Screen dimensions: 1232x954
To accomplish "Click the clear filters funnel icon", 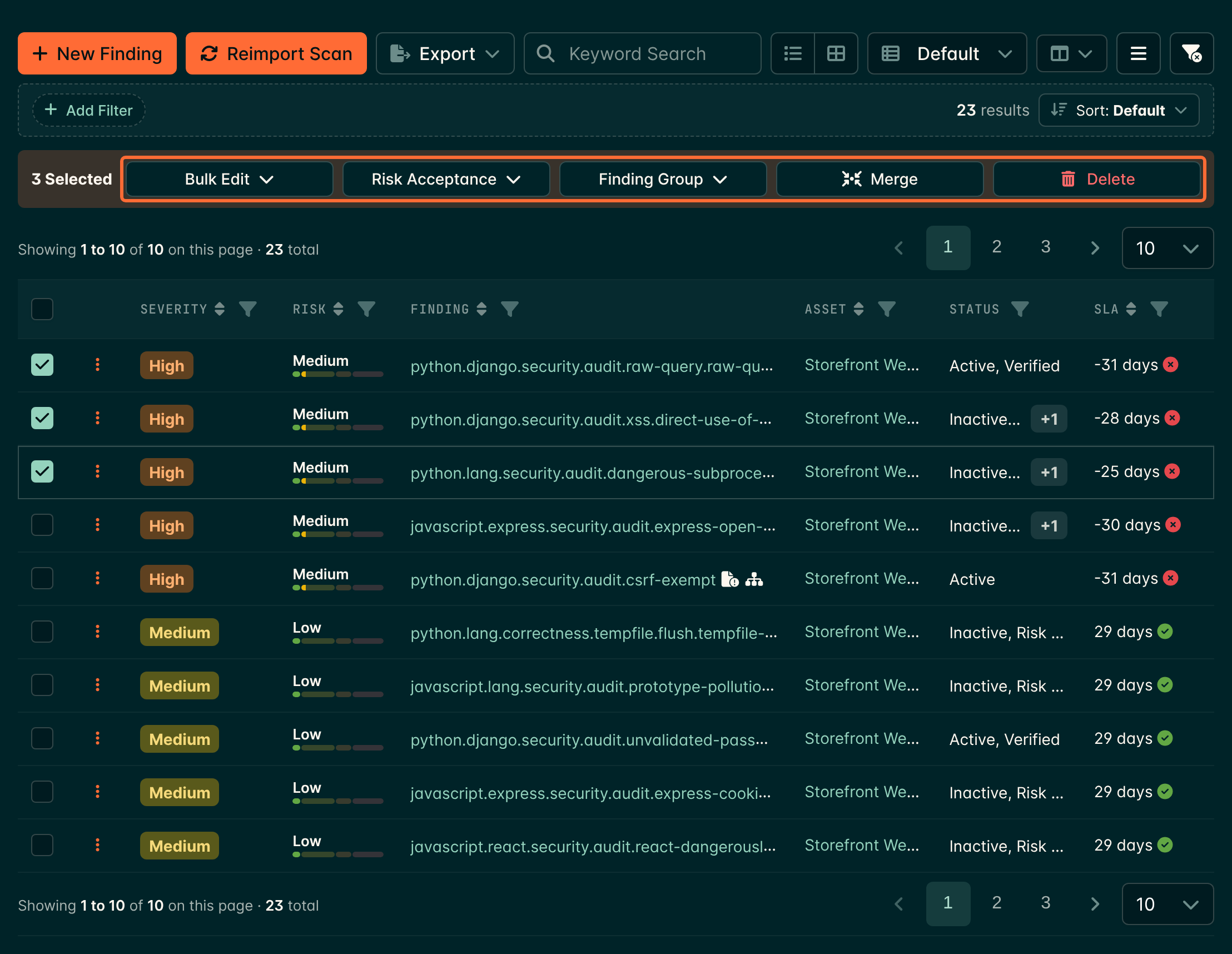I will 1191,53.
